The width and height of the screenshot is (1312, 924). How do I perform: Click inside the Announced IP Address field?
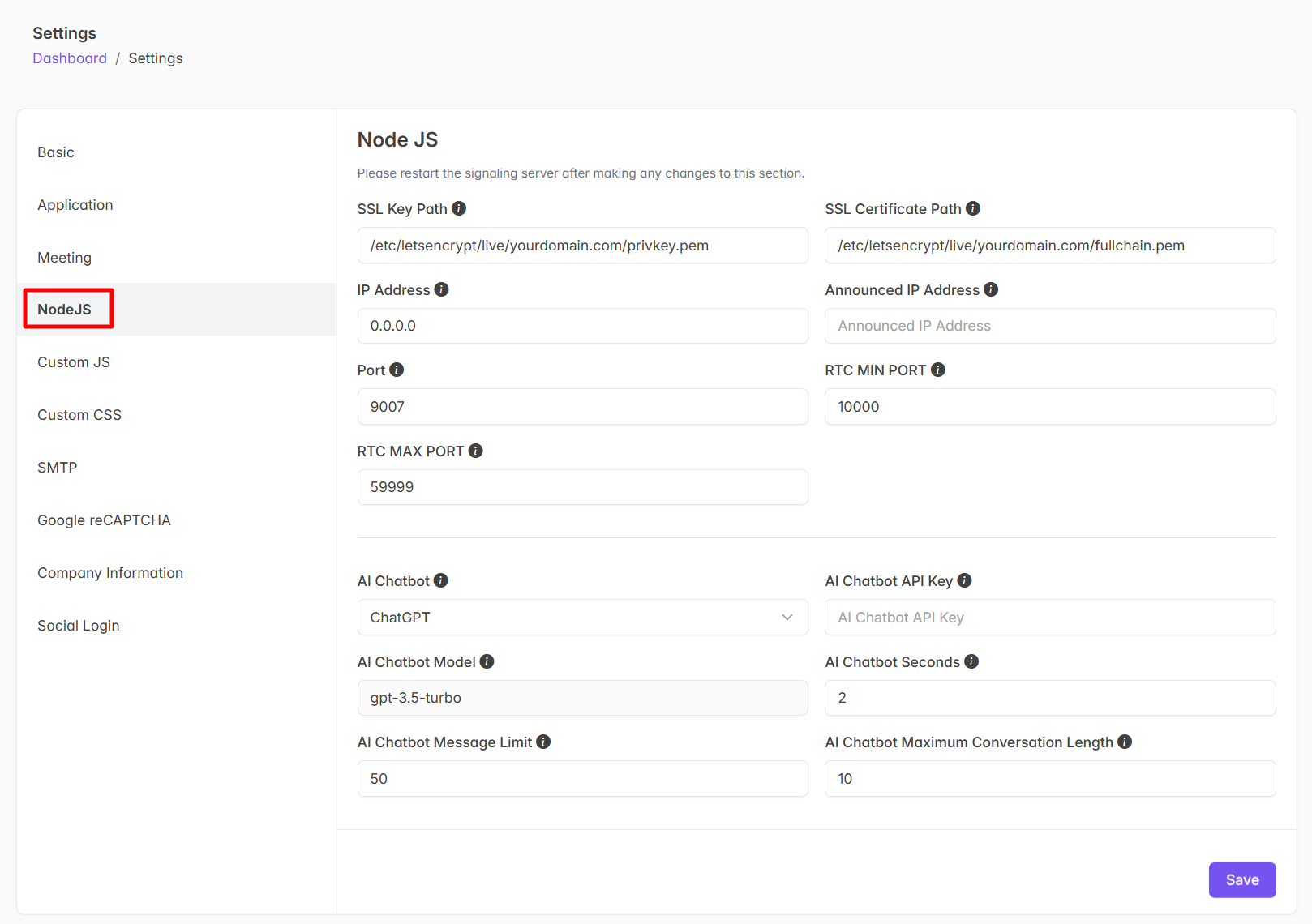(x=1050, y=326)
